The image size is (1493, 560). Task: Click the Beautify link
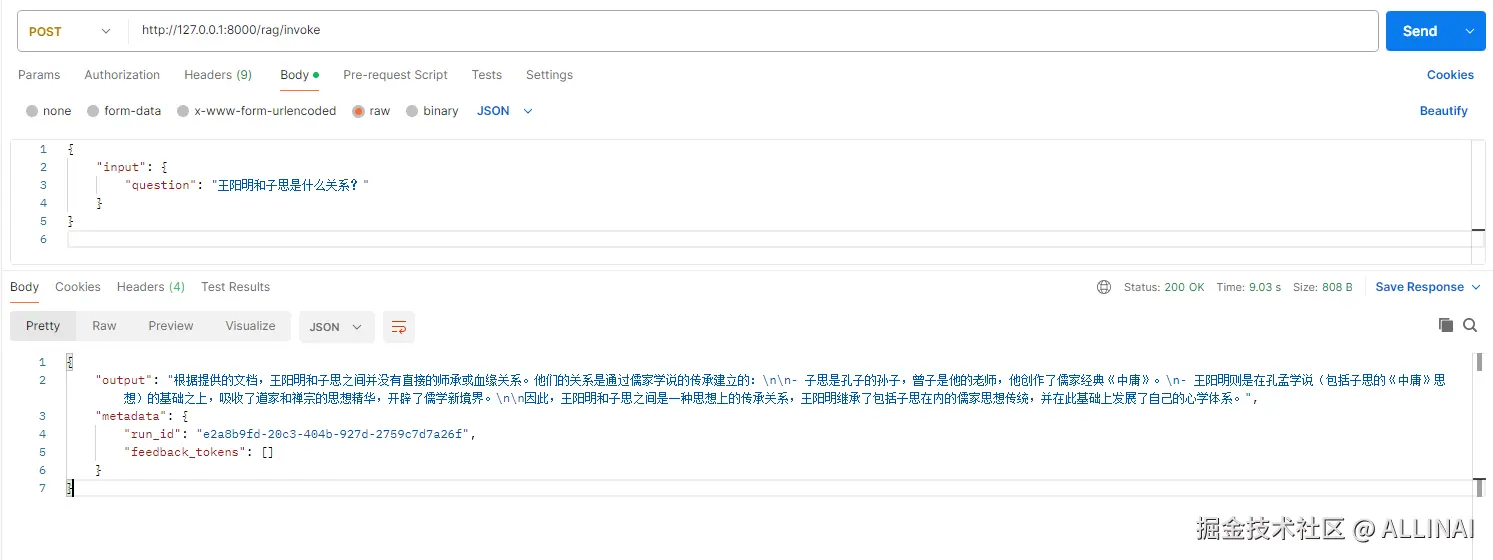pos(1444,111)
